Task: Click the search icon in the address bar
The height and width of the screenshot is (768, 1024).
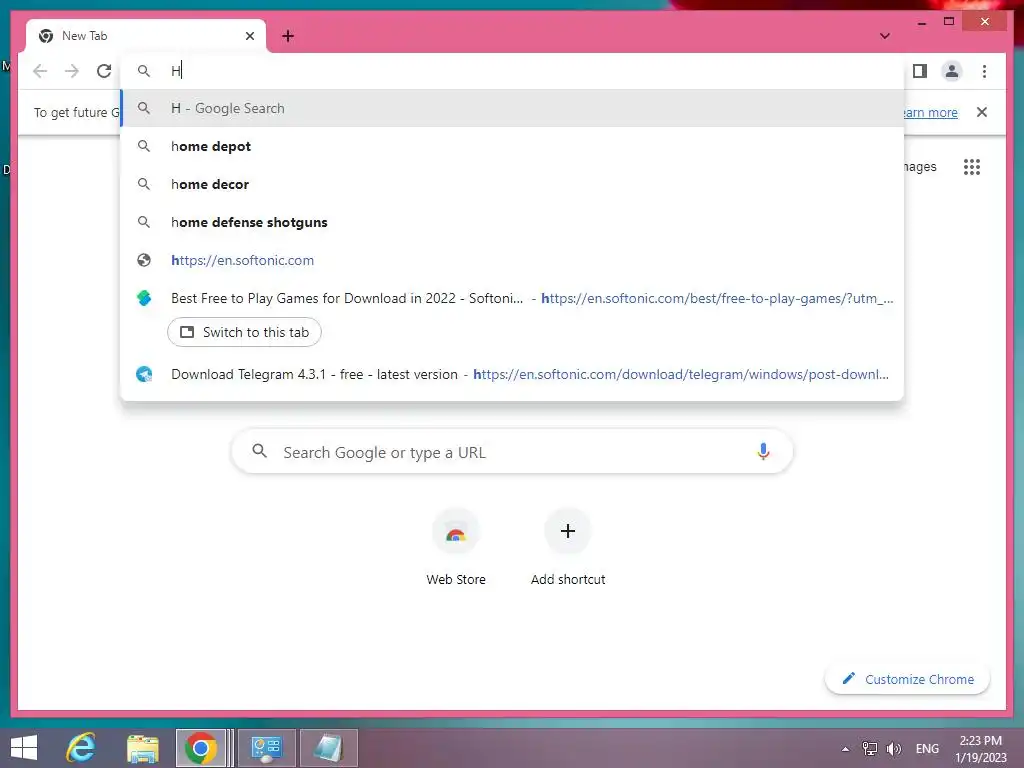Action: (x=144, y=71)
